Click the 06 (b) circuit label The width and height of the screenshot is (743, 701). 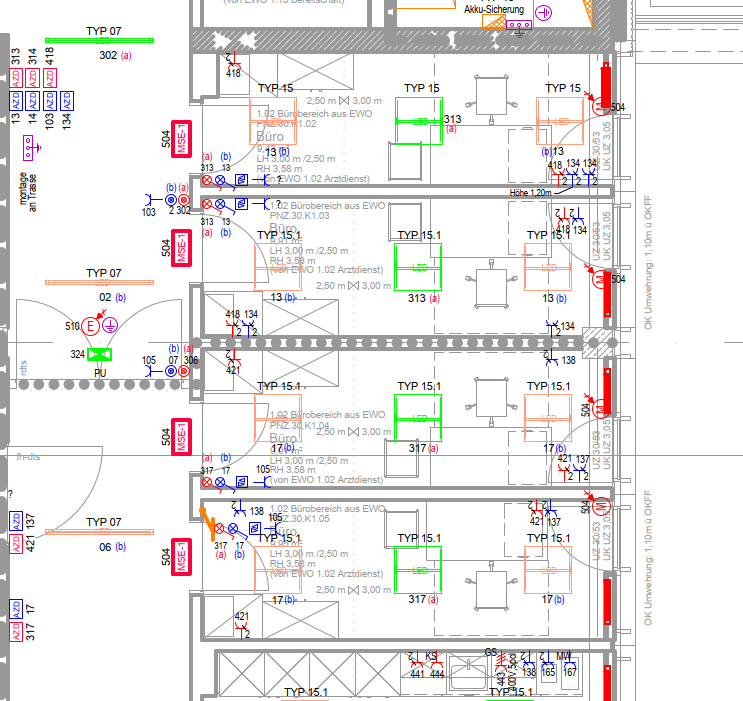coord(112,547)
